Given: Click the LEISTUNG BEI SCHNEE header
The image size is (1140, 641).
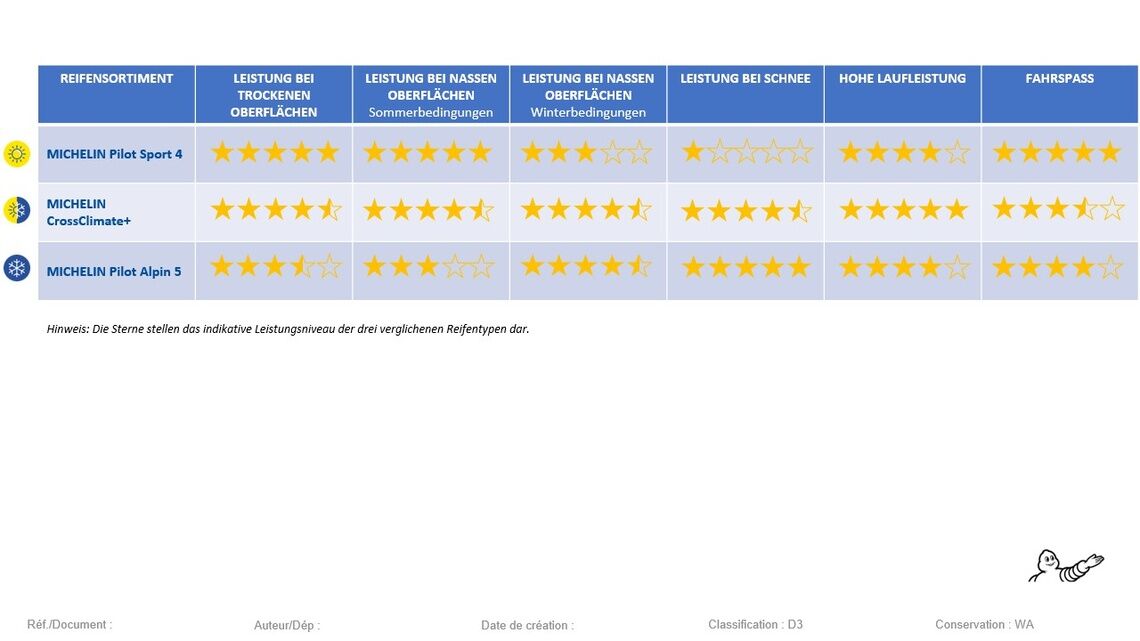Looking at the screenshot, I should click(x=745, y=79).
